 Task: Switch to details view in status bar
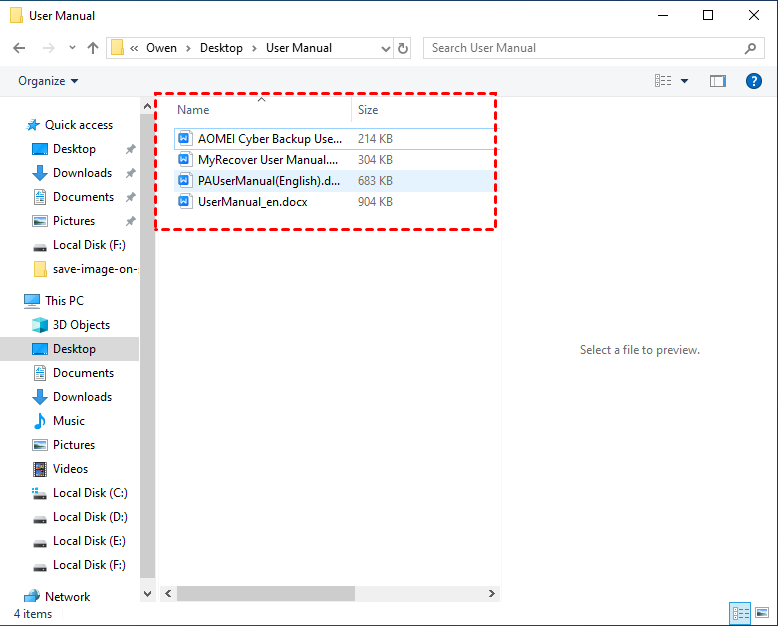pyautogui.click(x=741, y=612)
